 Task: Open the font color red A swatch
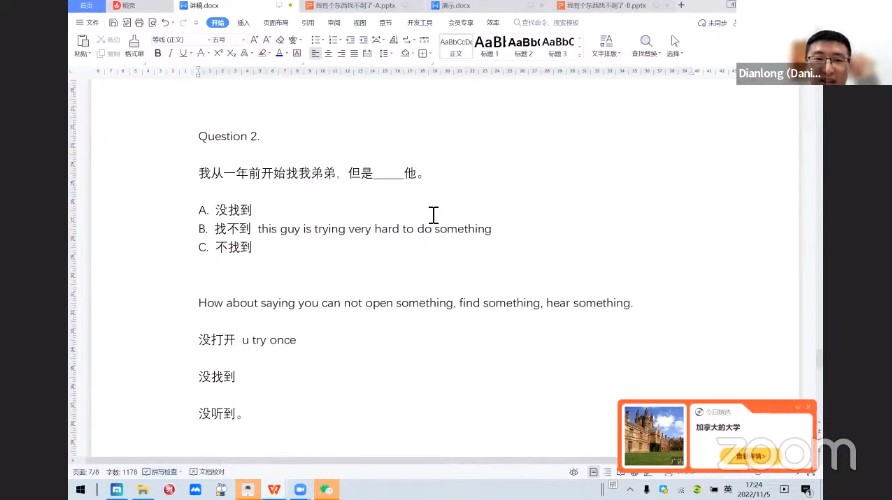point(279,53)
